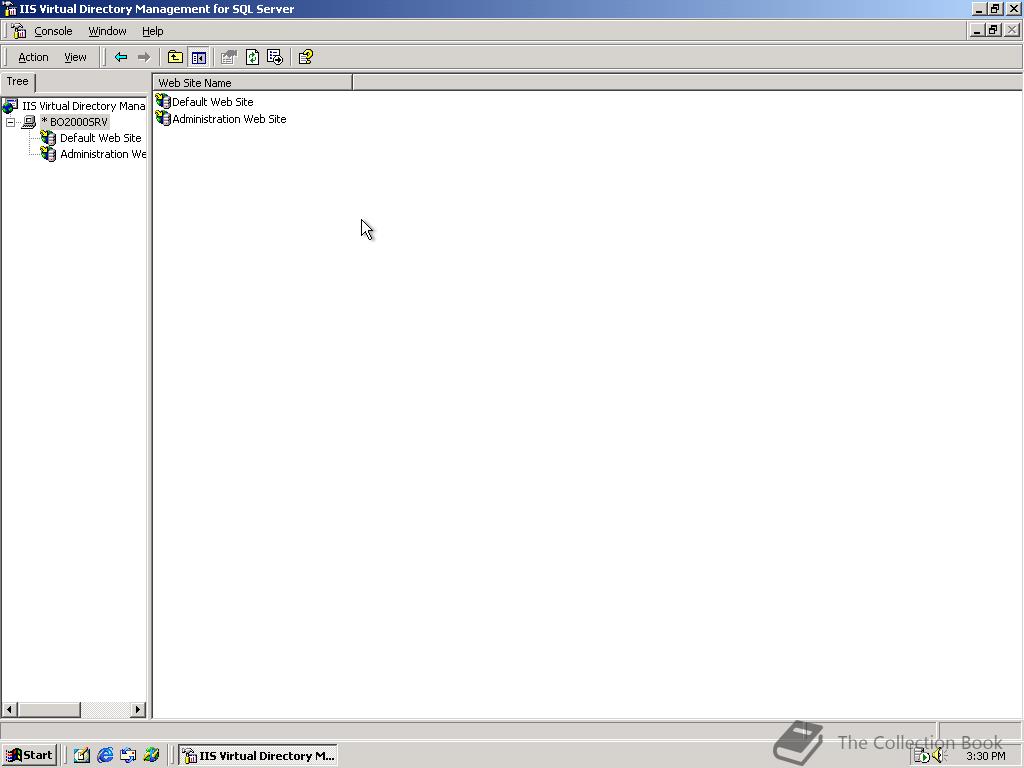Click the Export List toolbar icon
The image size is (1024, 768).
[x=275, y=57]
